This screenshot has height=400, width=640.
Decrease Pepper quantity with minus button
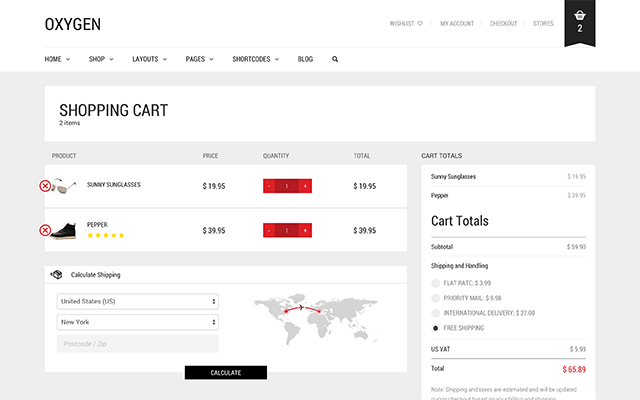269,231
